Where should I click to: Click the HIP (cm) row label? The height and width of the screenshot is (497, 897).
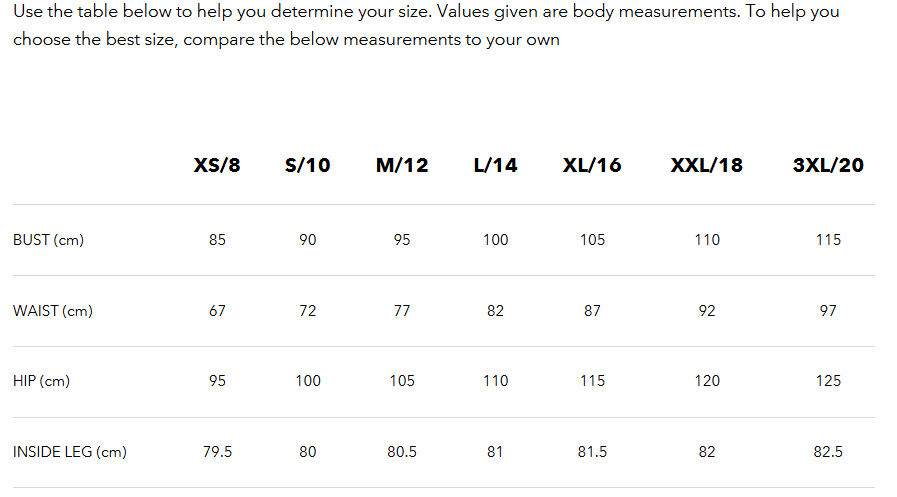tap(41, 381)
